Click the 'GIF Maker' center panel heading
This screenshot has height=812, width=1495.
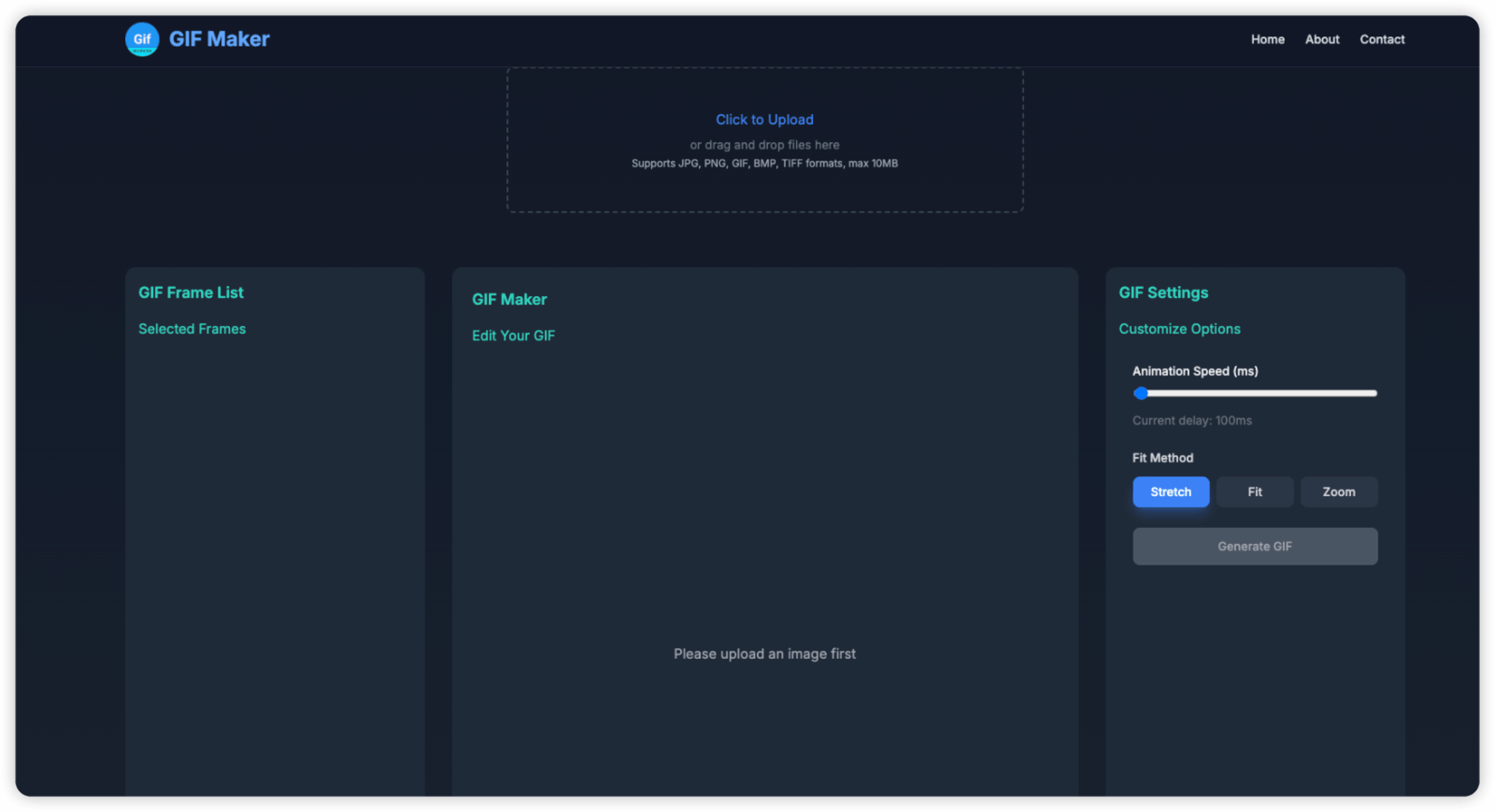[x=509, y=299]
